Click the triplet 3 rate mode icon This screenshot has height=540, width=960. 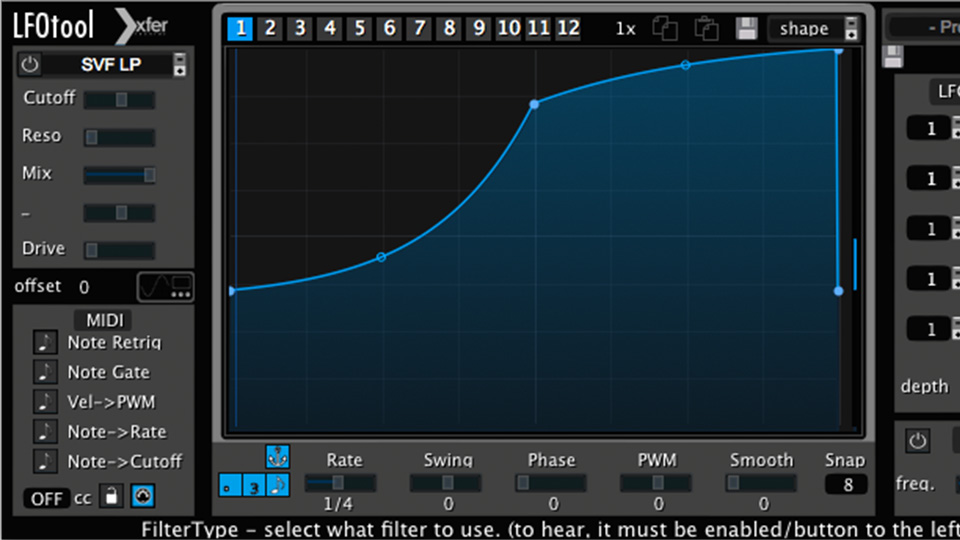coord(255,485)
